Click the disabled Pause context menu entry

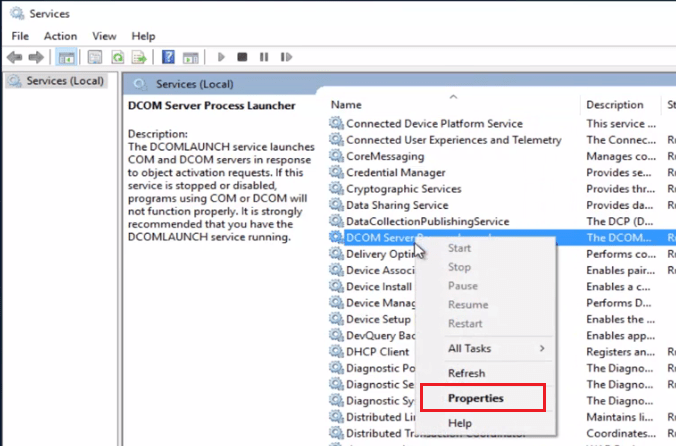485,286
